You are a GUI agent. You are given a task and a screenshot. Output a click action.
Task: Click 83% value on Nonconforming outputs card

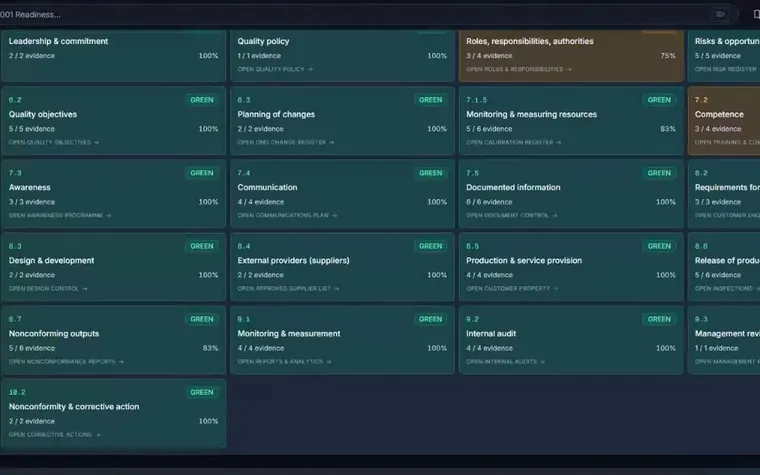click(210, 348)
